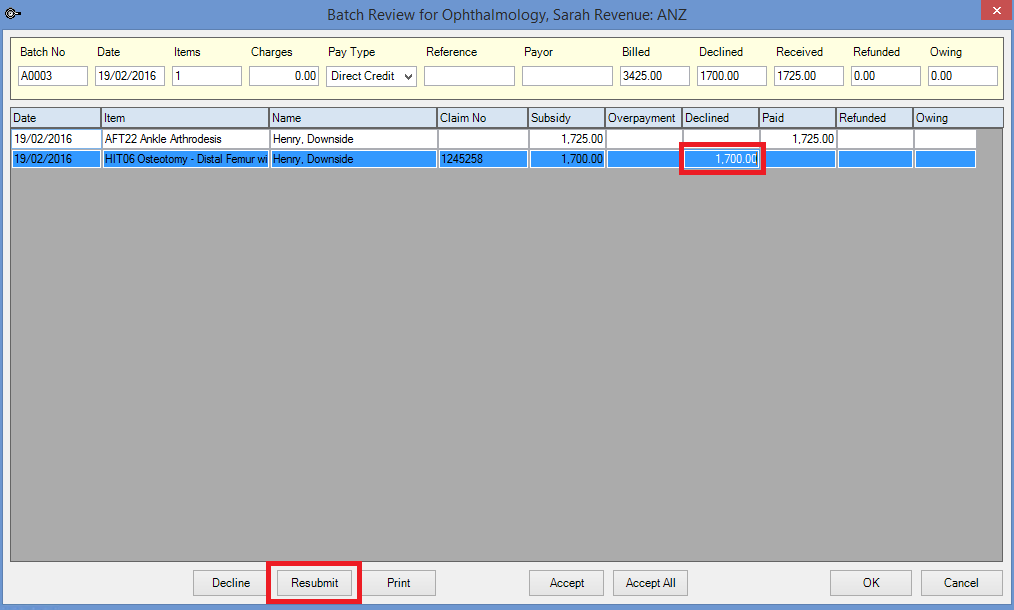Click Henry, Downside in the AFT22 row

click(354, 139)
